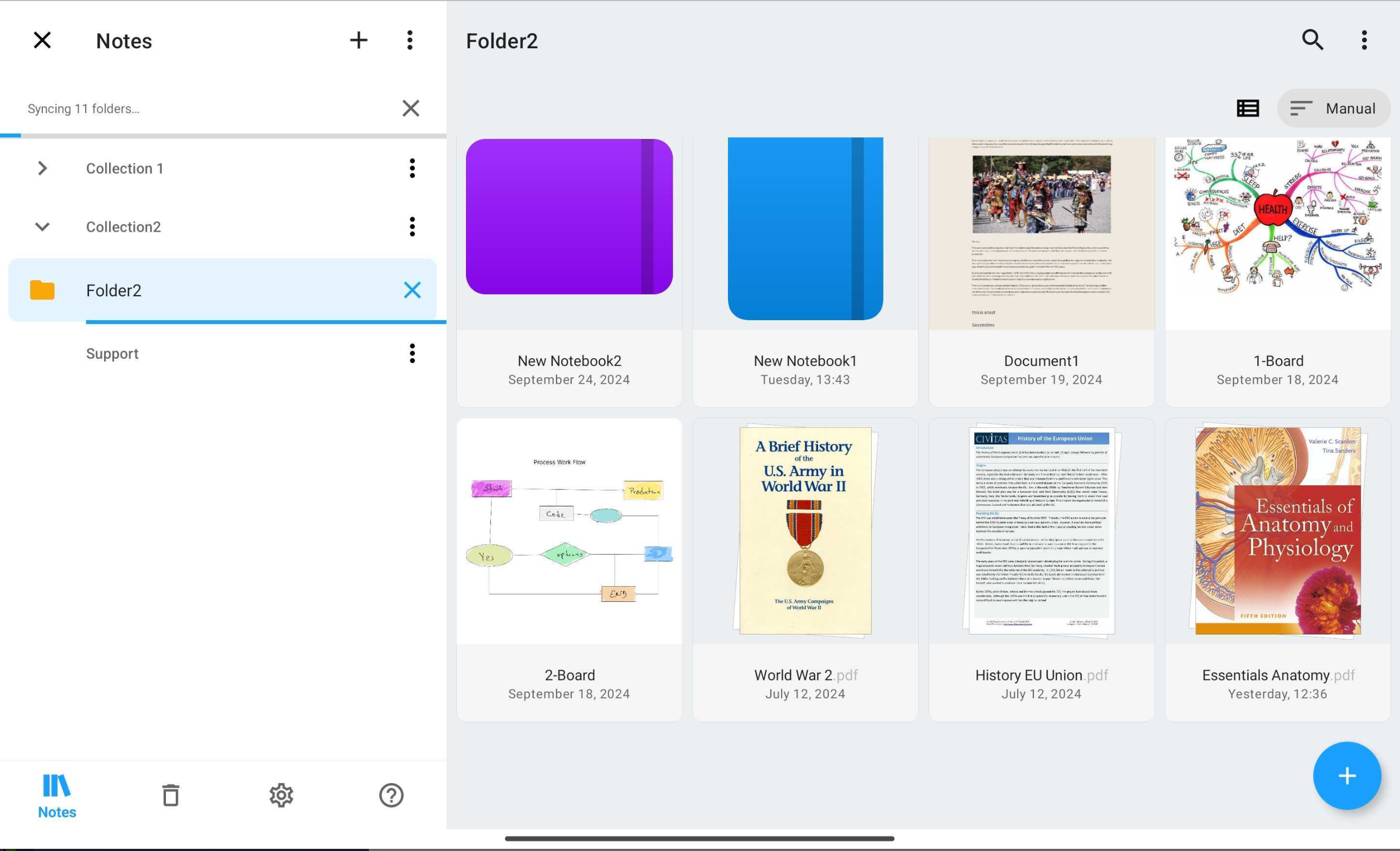Open the Settings gear tab
The image size is (1400, 851).
280,795
